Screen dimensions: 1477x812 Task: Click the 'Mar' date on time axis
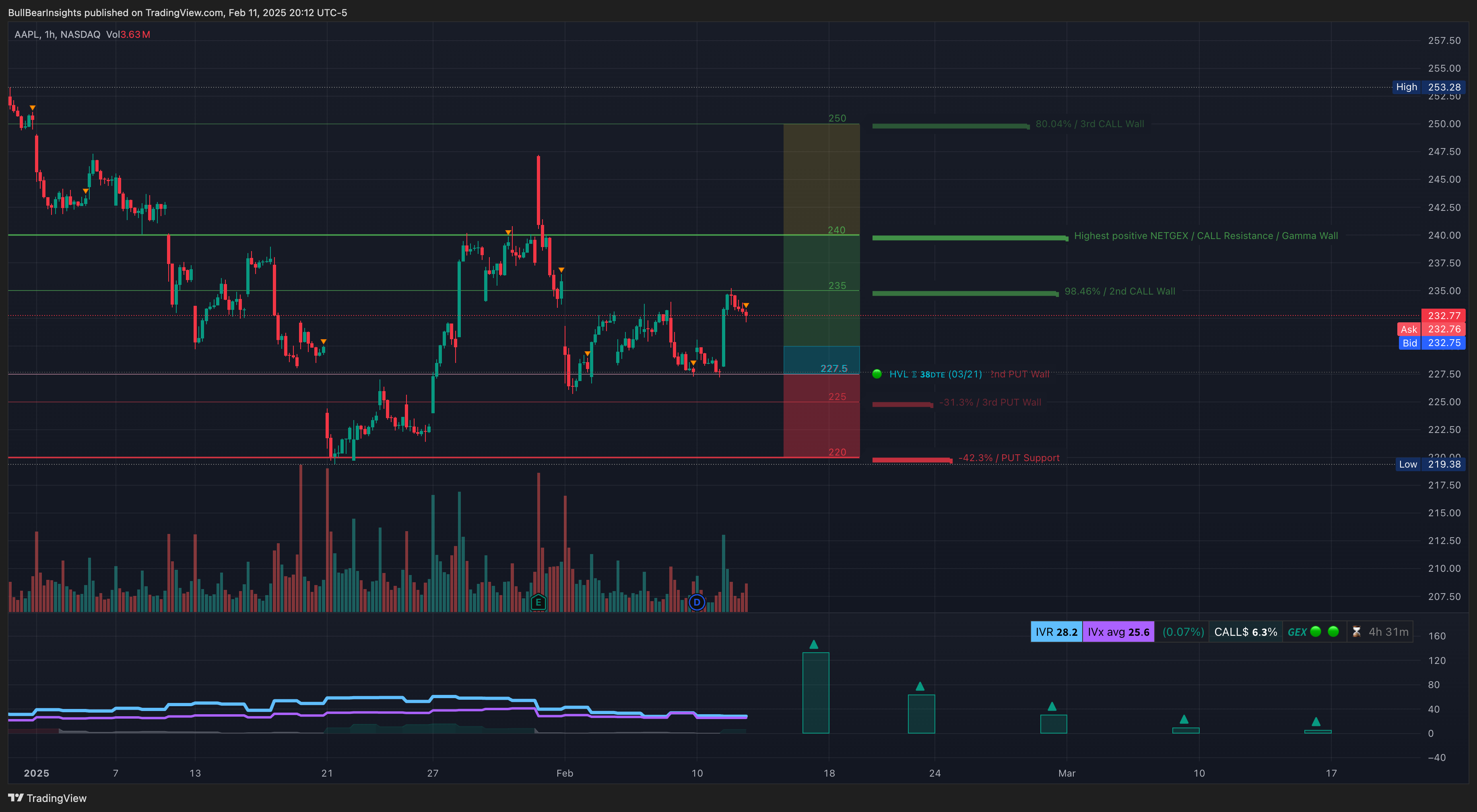click(1066, 773)
